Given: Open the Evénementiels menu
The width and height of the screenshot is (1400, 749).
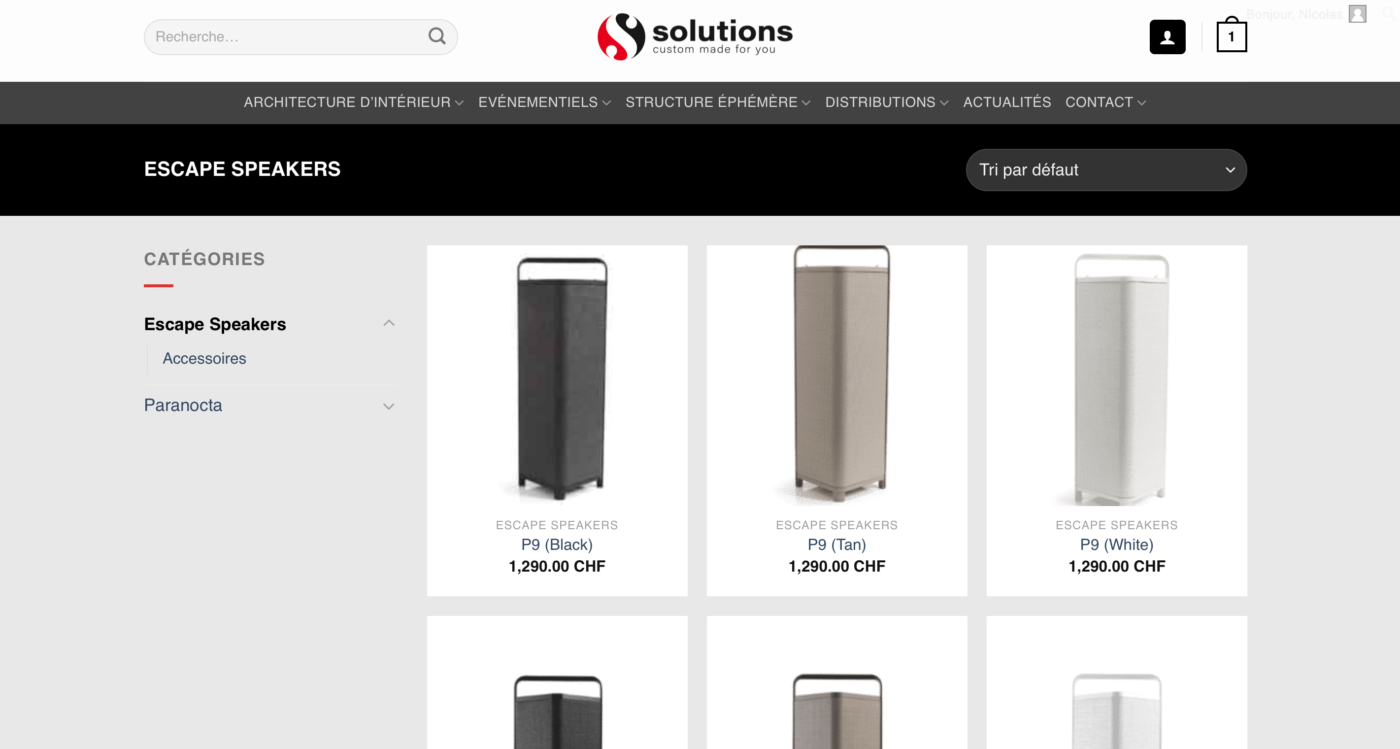Looking at the screenshot, I should [544, 102].
